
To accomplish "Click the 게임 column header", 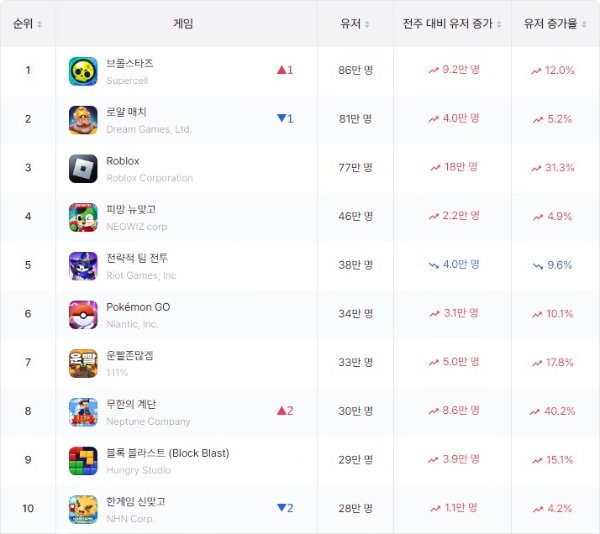I will coord(183,24).
